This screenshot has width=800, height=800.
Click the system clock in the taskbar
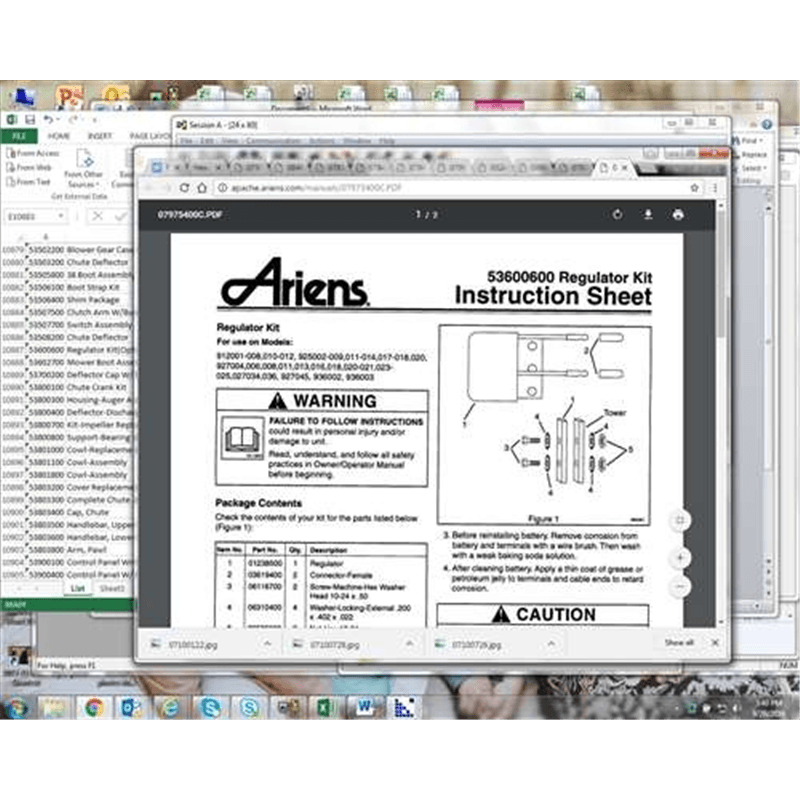tap(770, 707)
